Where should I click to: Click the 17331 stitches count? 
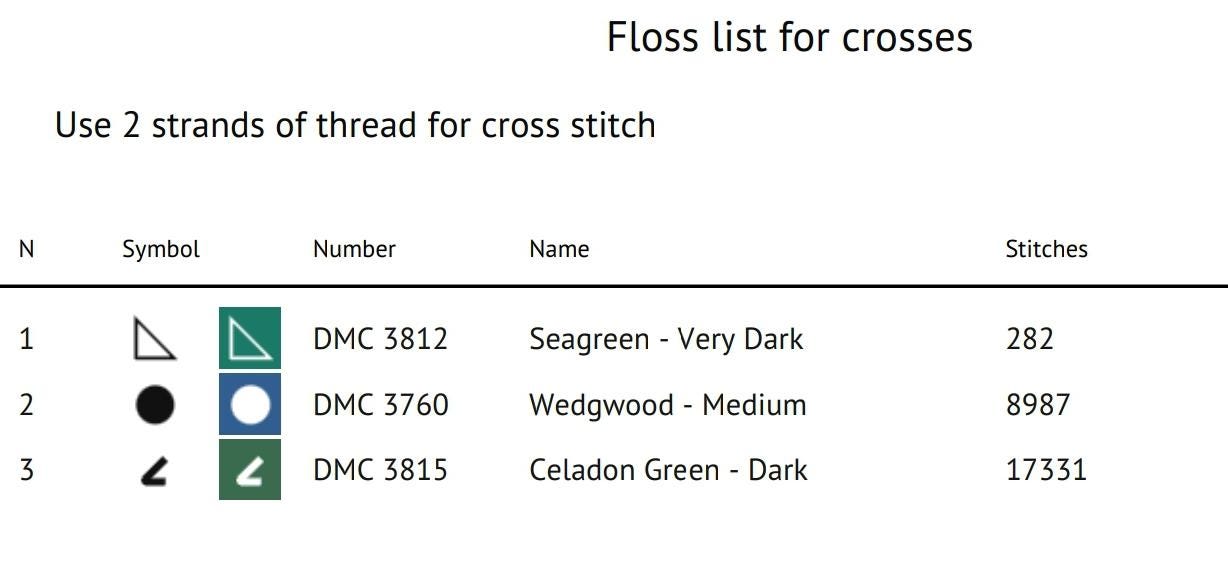pyautogui.click(x=1046, y=470)
